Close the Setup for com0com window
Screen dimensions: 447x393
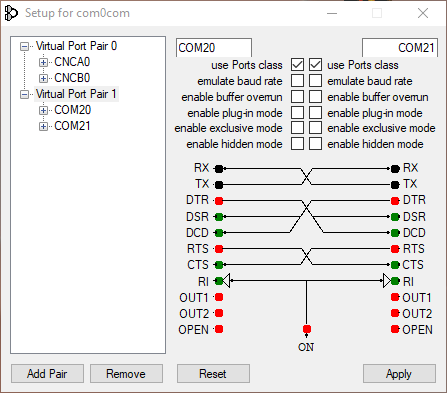(x=423, y=13)
